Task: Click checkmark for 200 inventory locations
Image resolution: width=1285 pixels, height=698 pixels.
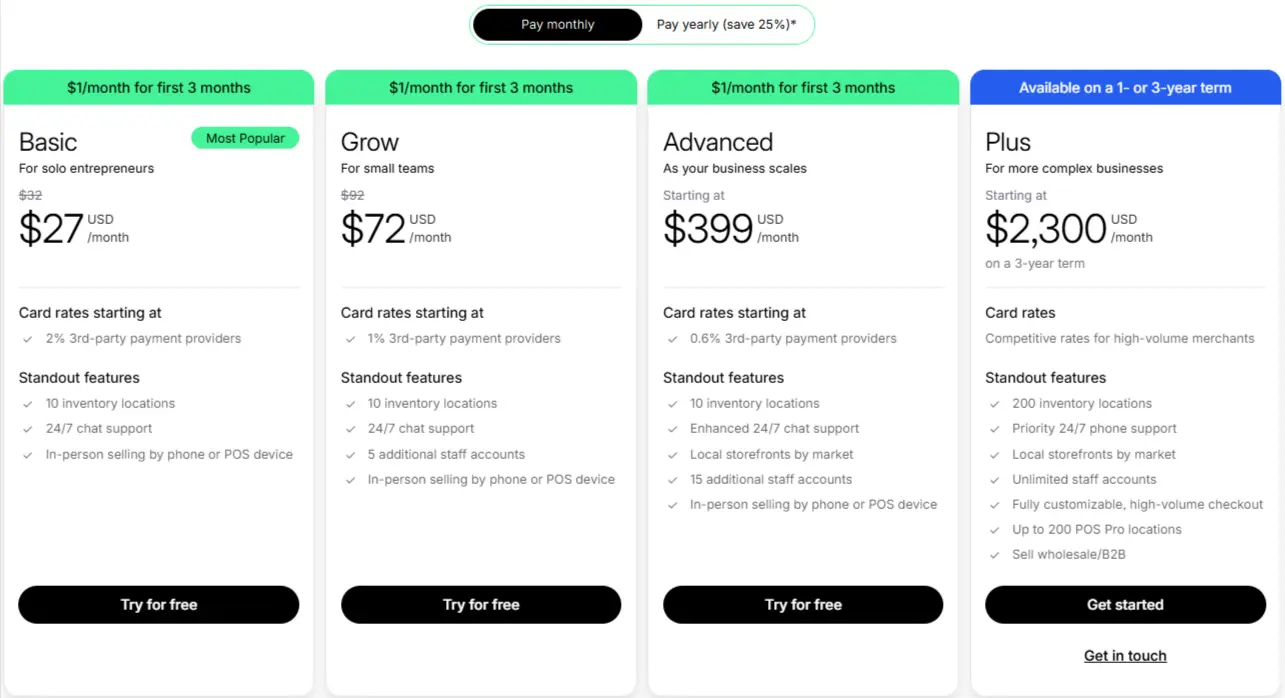Action: [994, 404]
